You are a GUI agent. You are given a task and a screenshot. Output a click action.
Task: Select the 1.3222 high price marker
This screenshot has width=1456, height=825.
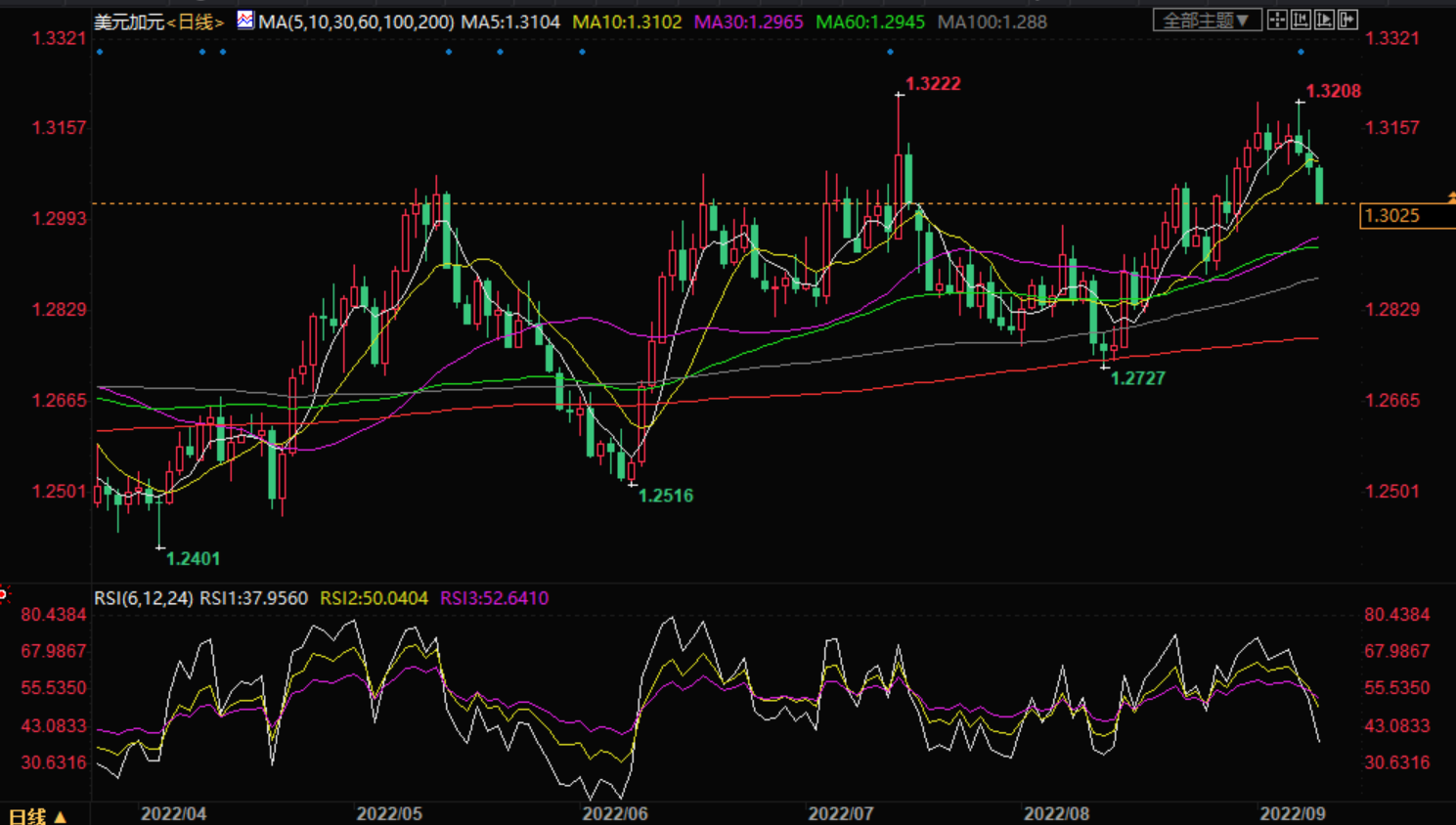tap(932, 84)
